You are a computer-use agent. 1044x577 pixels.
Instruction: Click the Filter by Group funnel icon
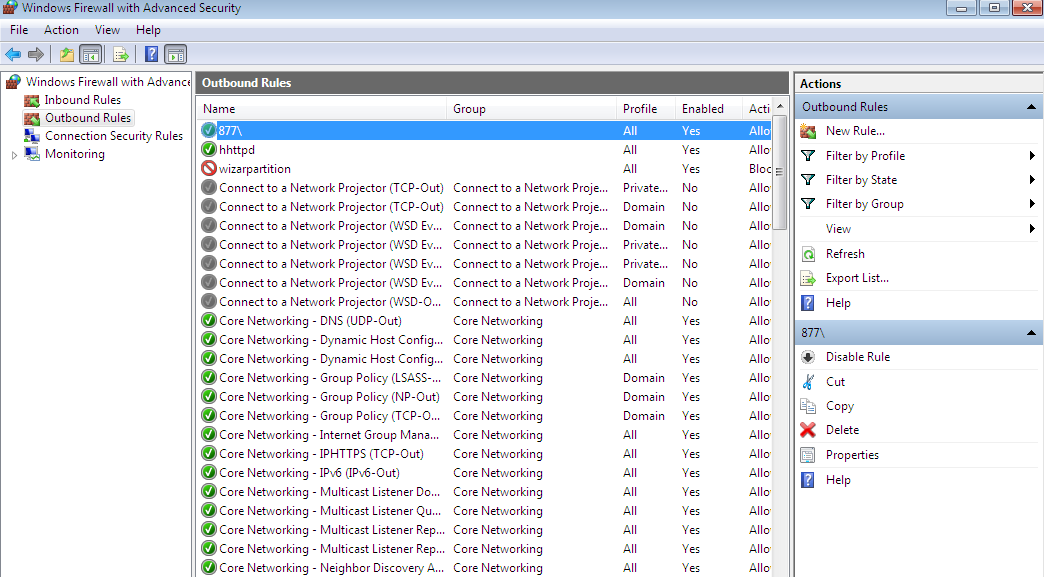[x=808, y=204]
